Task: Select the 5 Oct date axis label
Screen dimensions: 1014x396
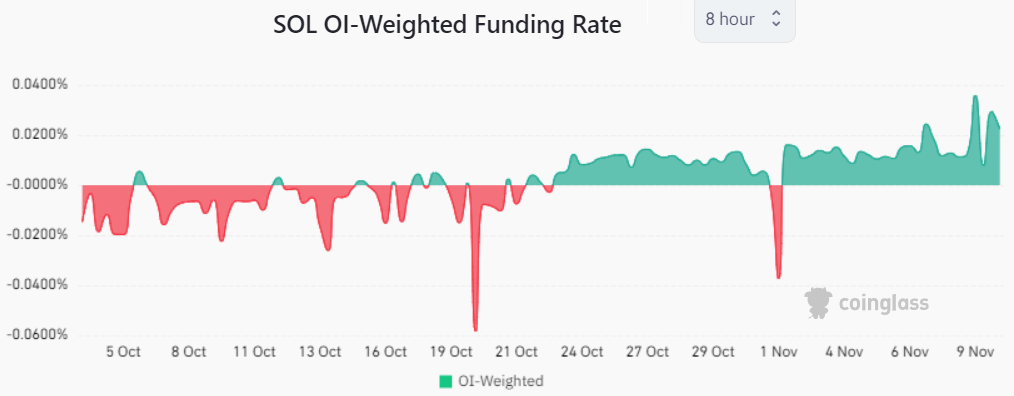Action: pos(123,351)
